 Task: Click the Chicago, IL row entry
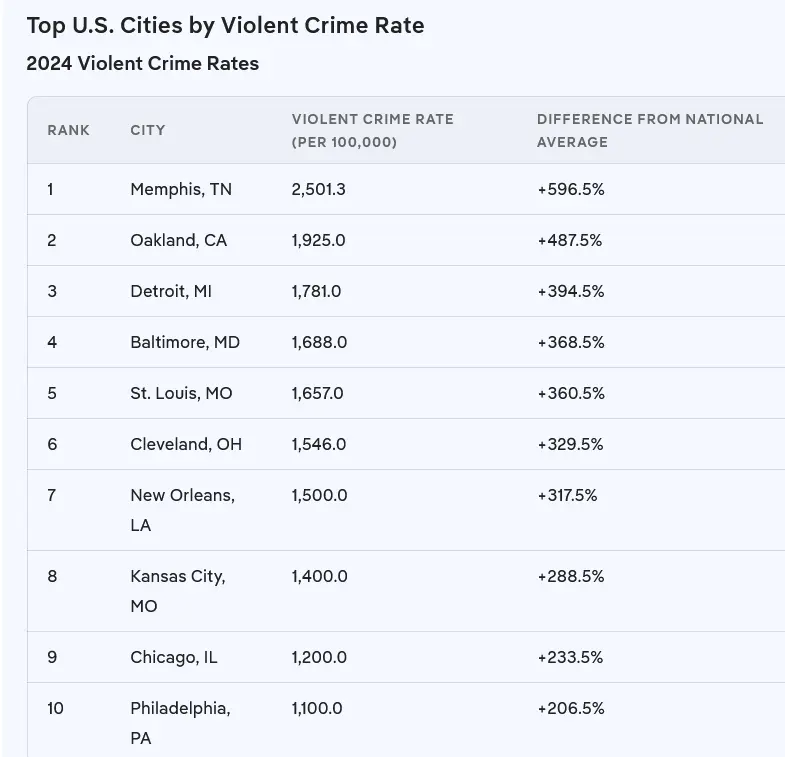173,657
